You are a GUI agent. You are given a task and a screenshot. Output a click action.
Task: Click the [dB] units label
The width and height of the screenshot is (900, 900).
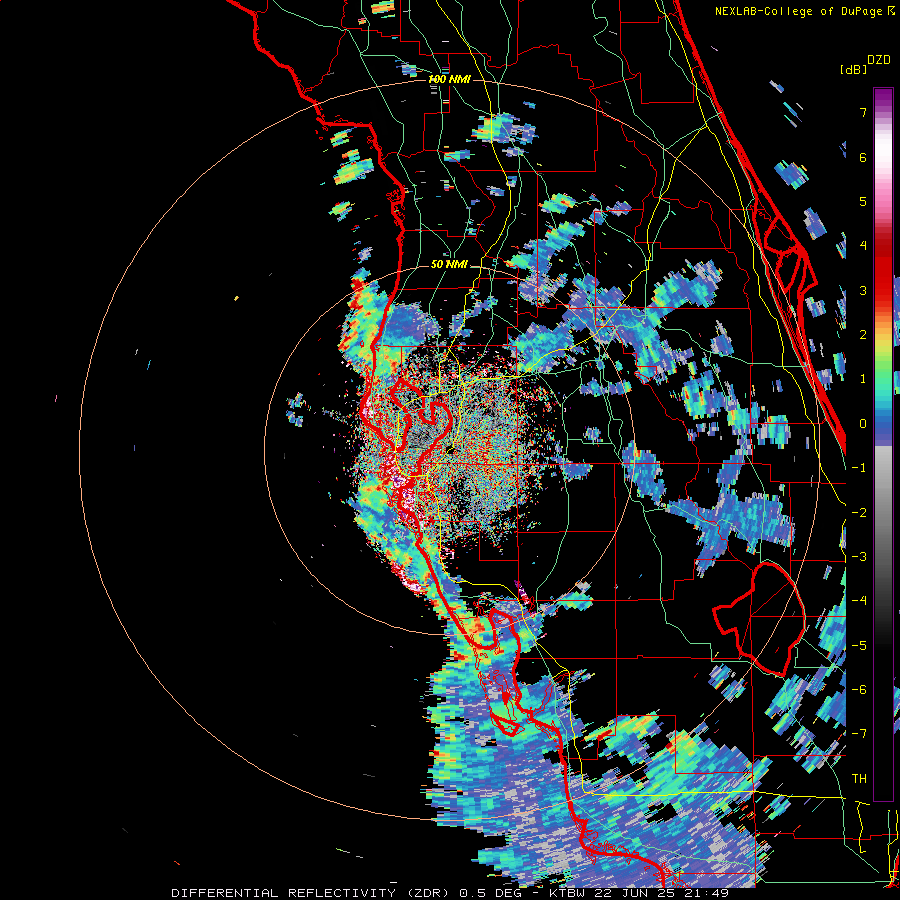click(x=854, y=69)
